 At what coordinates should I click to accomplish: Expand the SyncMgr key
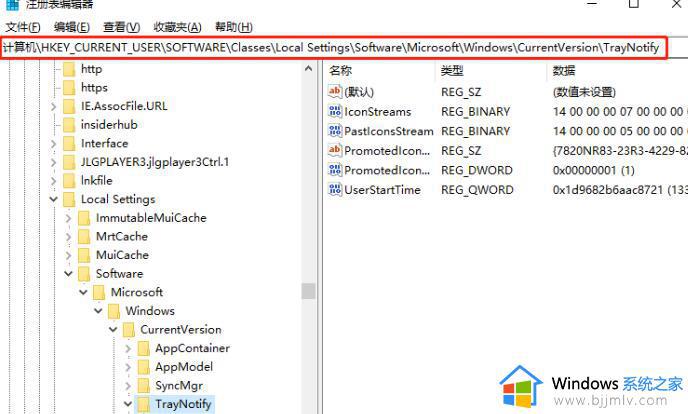click(x=128, y=386)
